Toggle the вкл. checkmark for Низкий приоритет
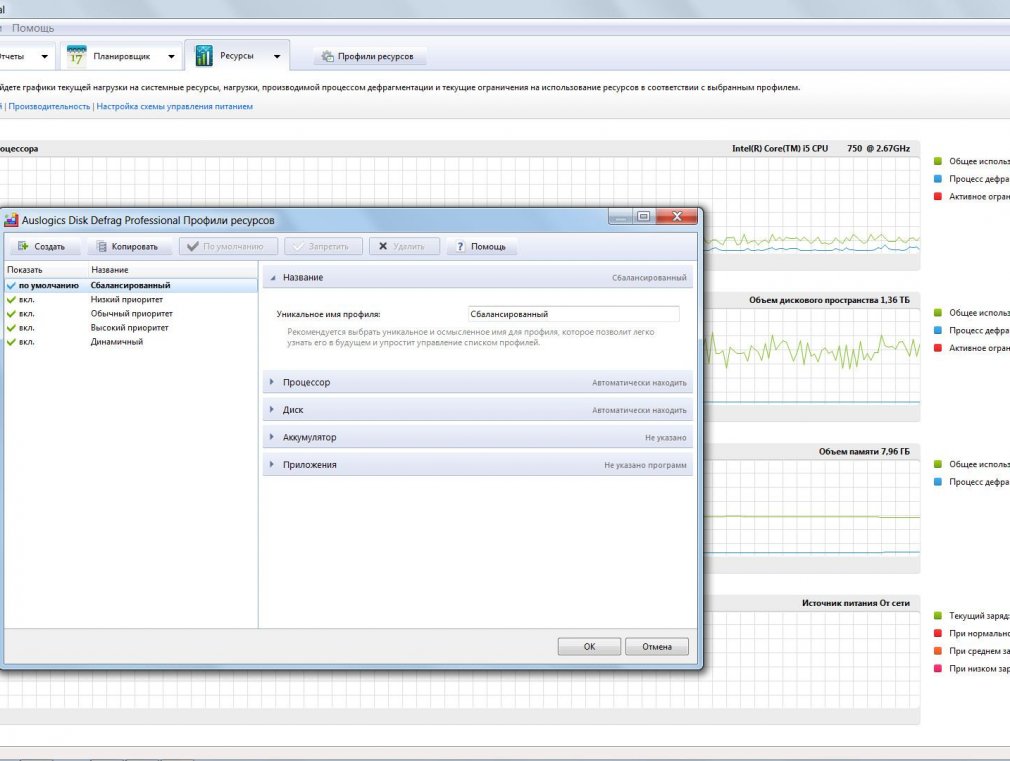Image resolution: width=1010 pixels, height=761 pixels. click(11, 300)
